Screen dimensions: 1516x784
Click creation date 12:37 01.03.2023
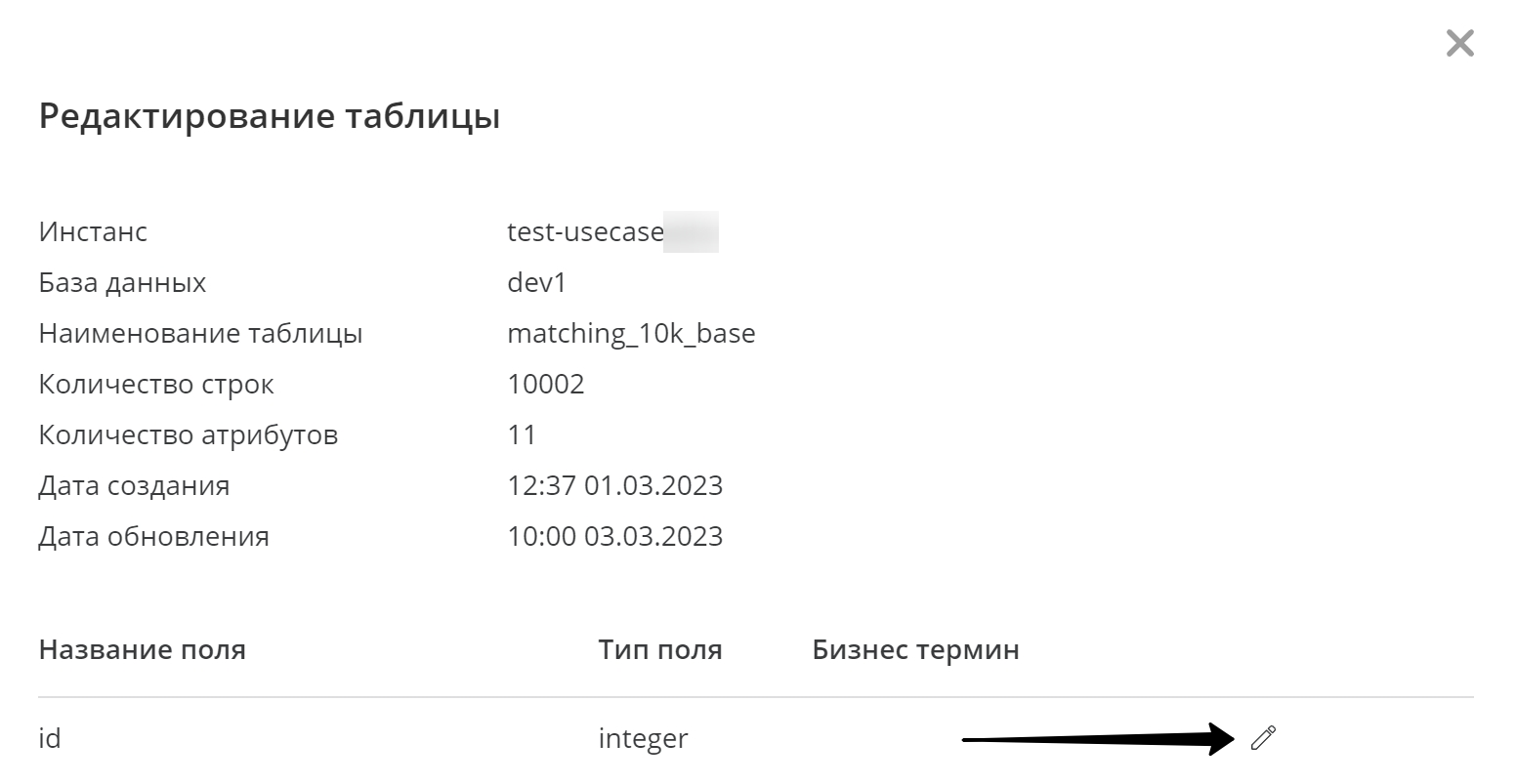click(615, 486)
